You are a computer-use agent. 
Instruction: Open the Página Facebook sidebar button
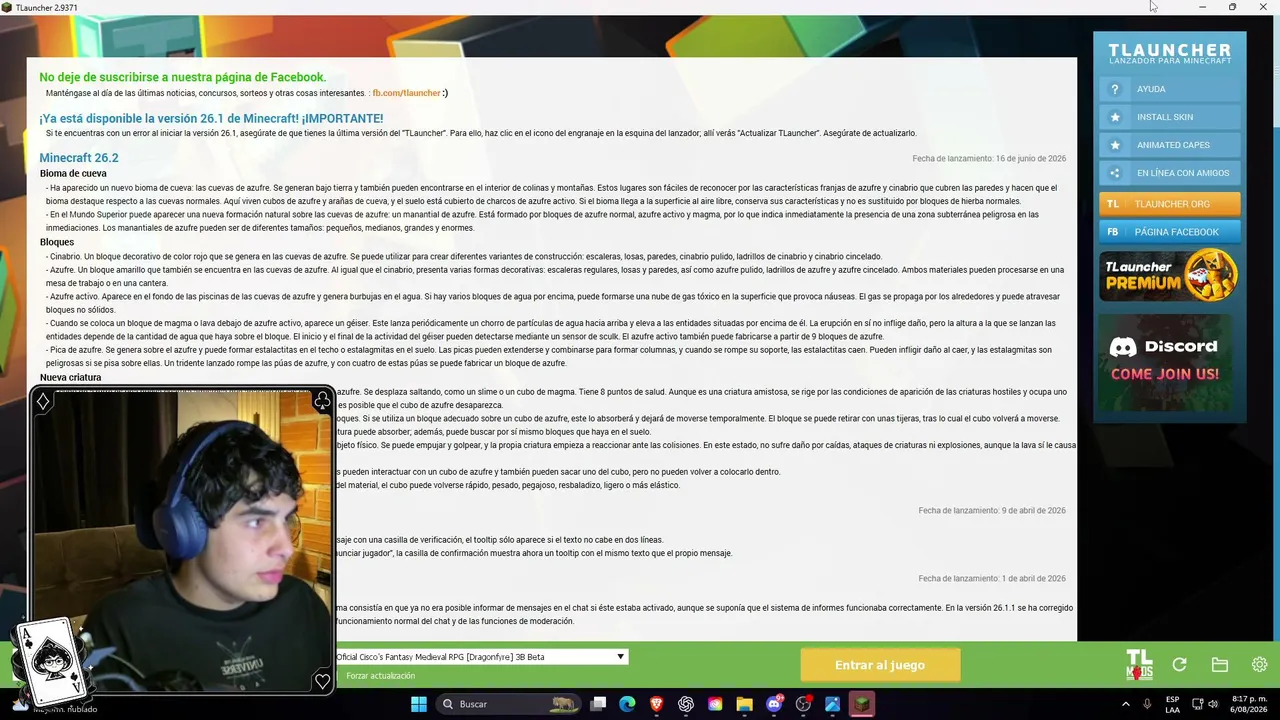point(1170,232)
